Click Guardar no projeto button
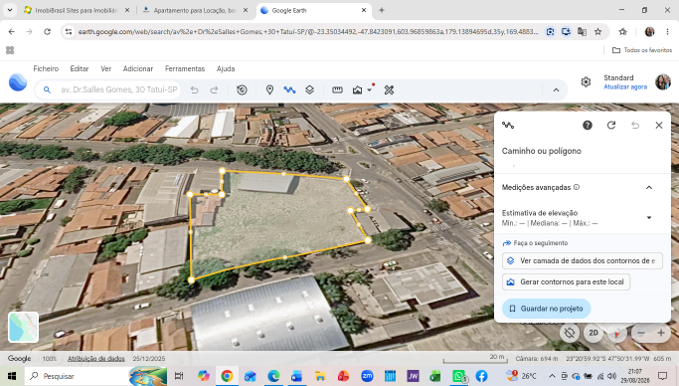 coord(546,308)
